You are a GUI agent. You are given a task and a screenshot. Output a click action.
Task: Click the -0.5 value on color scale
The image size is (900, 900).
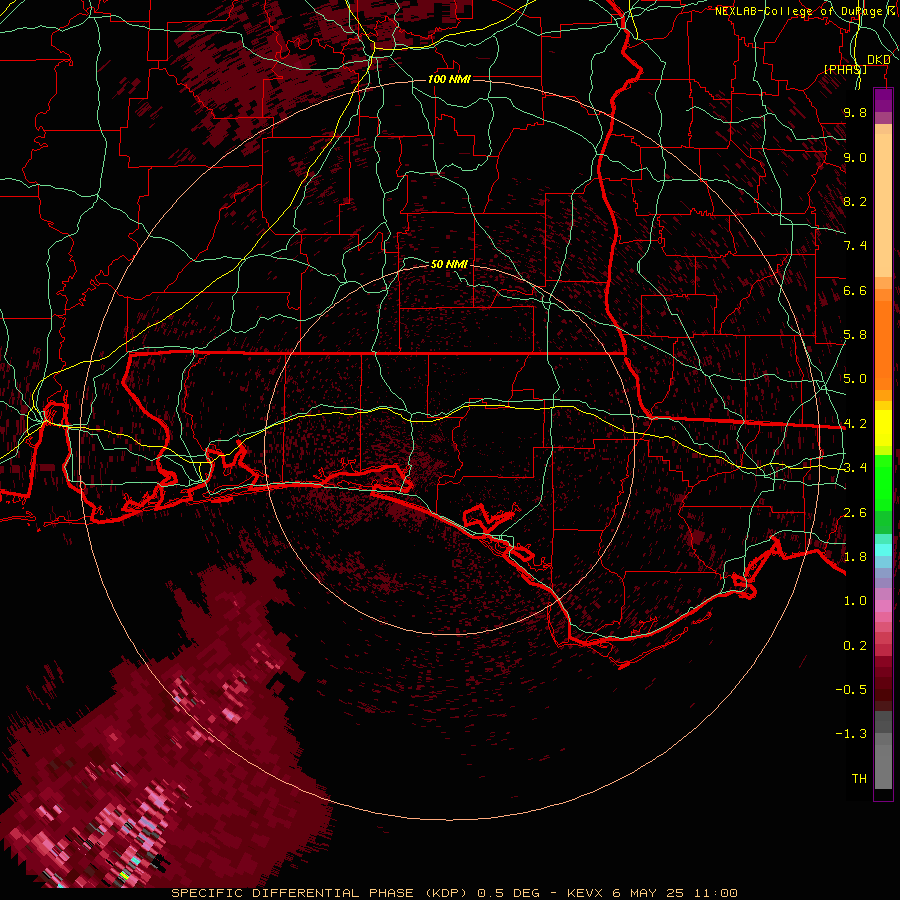[851, 690]
